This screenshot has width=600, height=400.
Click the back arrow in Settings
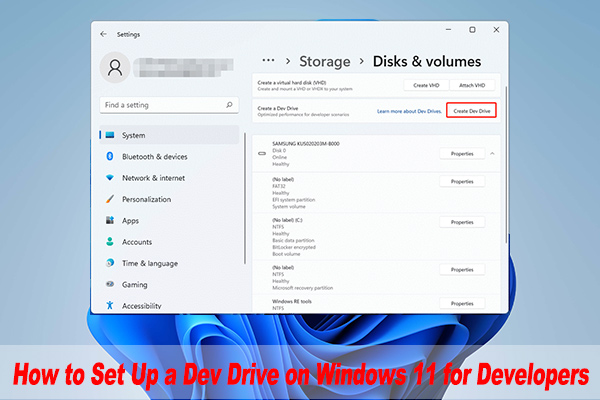coord(103,34)
